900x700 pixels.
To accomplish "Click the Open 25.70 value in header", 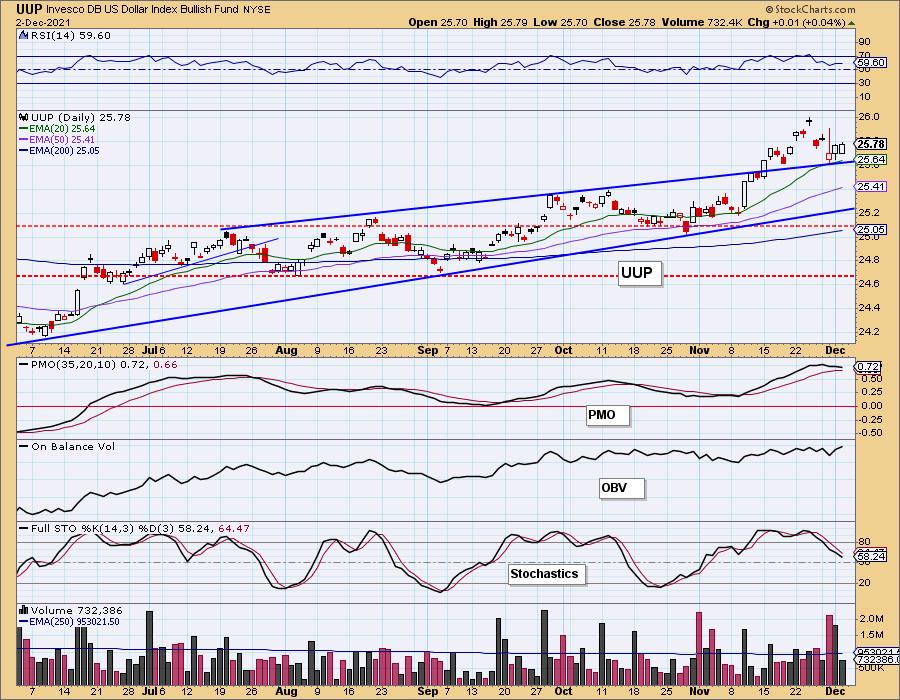I will [x=439, y=22].
